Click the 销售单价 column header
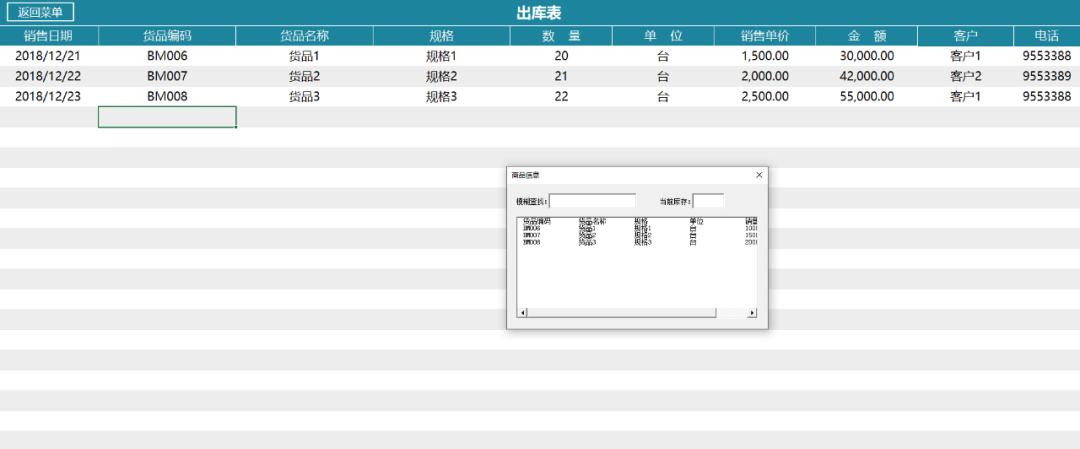1080x449 pixels. pyautogui.click(x=764, y=36)
